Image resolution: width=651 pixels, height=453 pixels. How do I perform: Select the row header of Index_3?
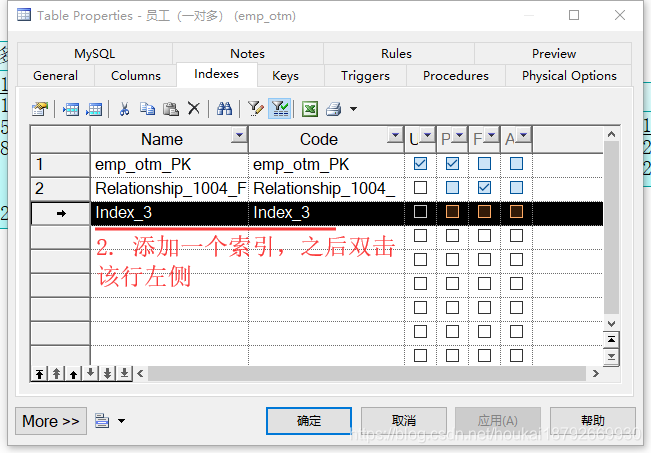61,213
